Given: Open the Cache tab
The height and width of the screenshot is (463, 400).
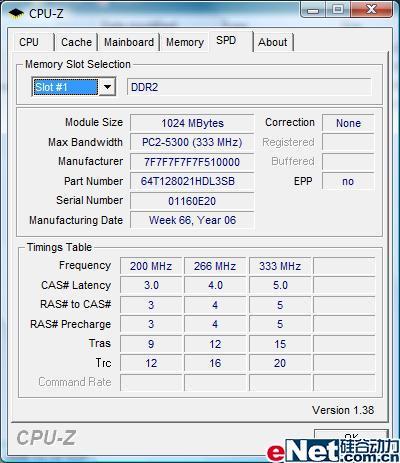Looking at the screenshot, I should coord(76,42).
